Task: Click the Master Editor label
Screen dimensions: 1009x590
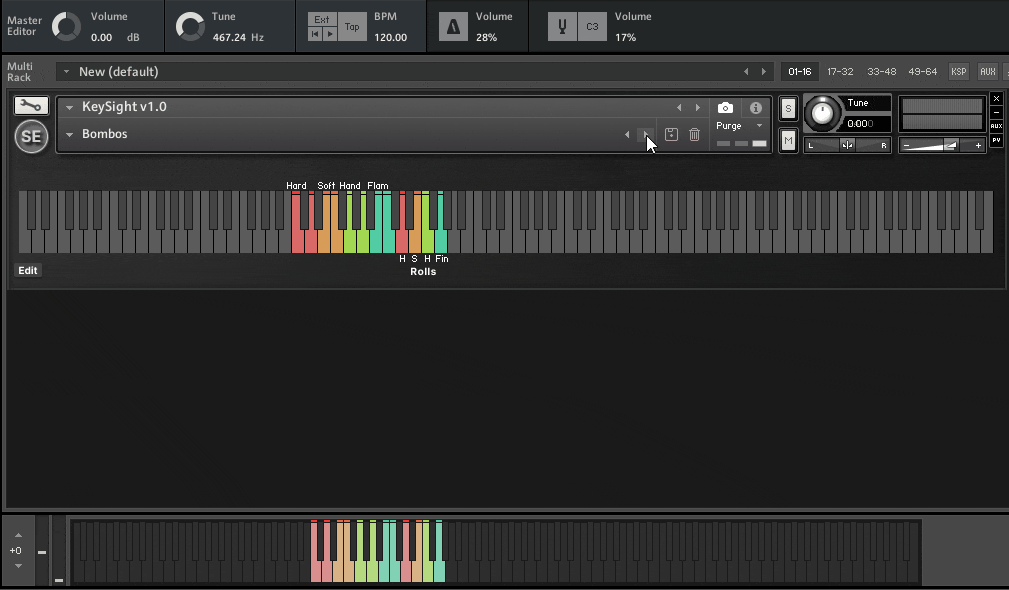Action: point(24,26)
